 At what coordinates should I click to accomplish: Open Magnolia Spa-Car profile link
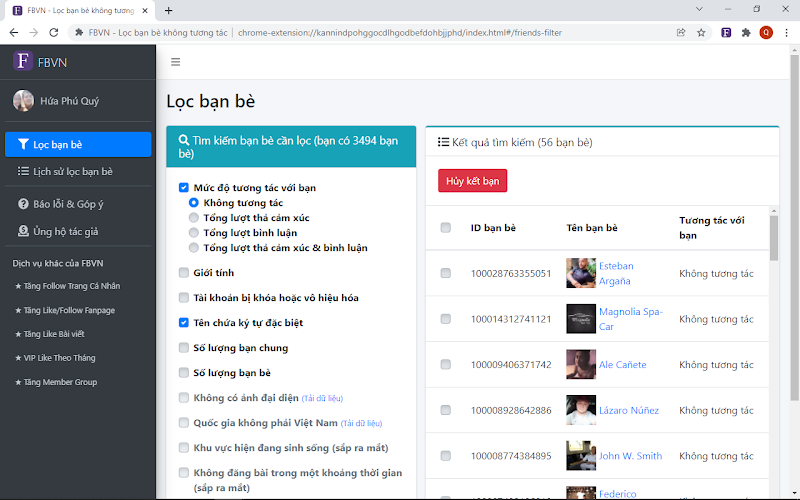631,319
